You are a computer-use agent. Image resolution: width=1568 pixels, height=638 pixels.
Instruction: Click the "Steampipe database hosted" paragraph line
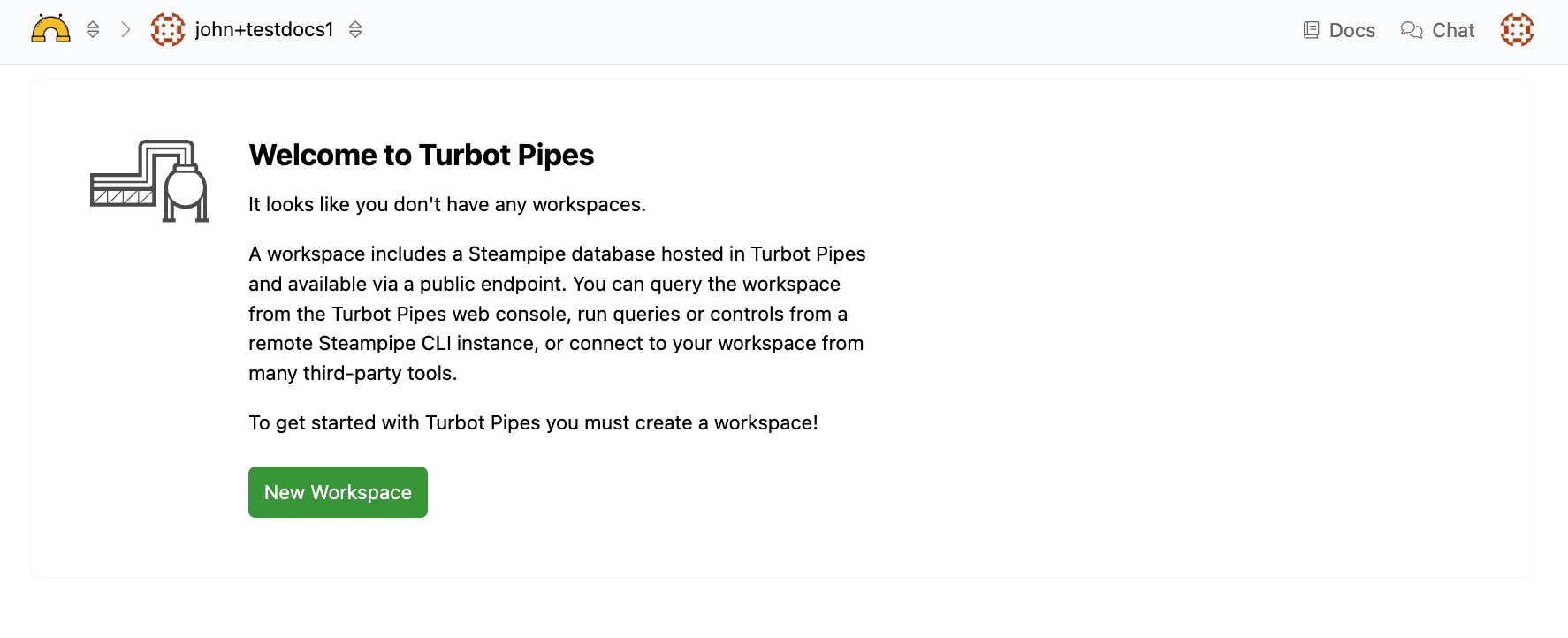point(557,254)
